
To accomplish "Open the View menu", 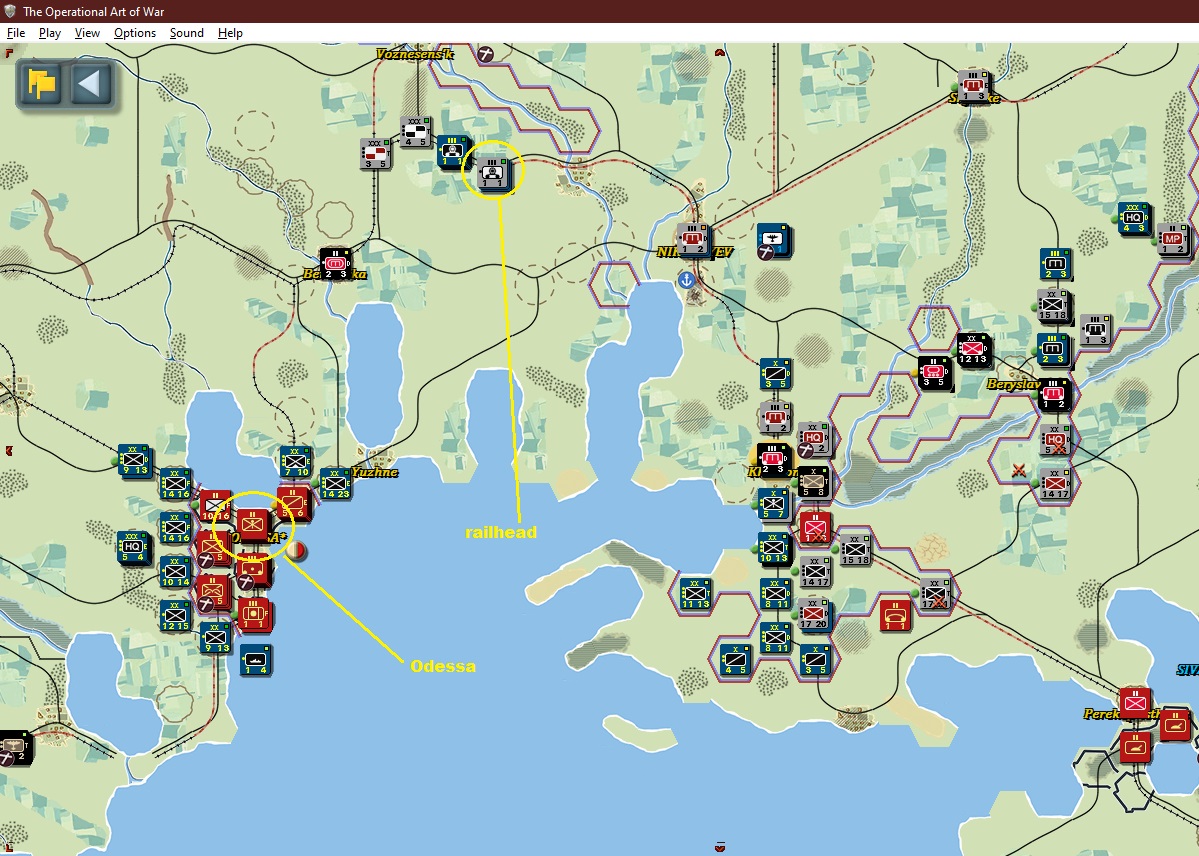I will (x=87, y=33).
